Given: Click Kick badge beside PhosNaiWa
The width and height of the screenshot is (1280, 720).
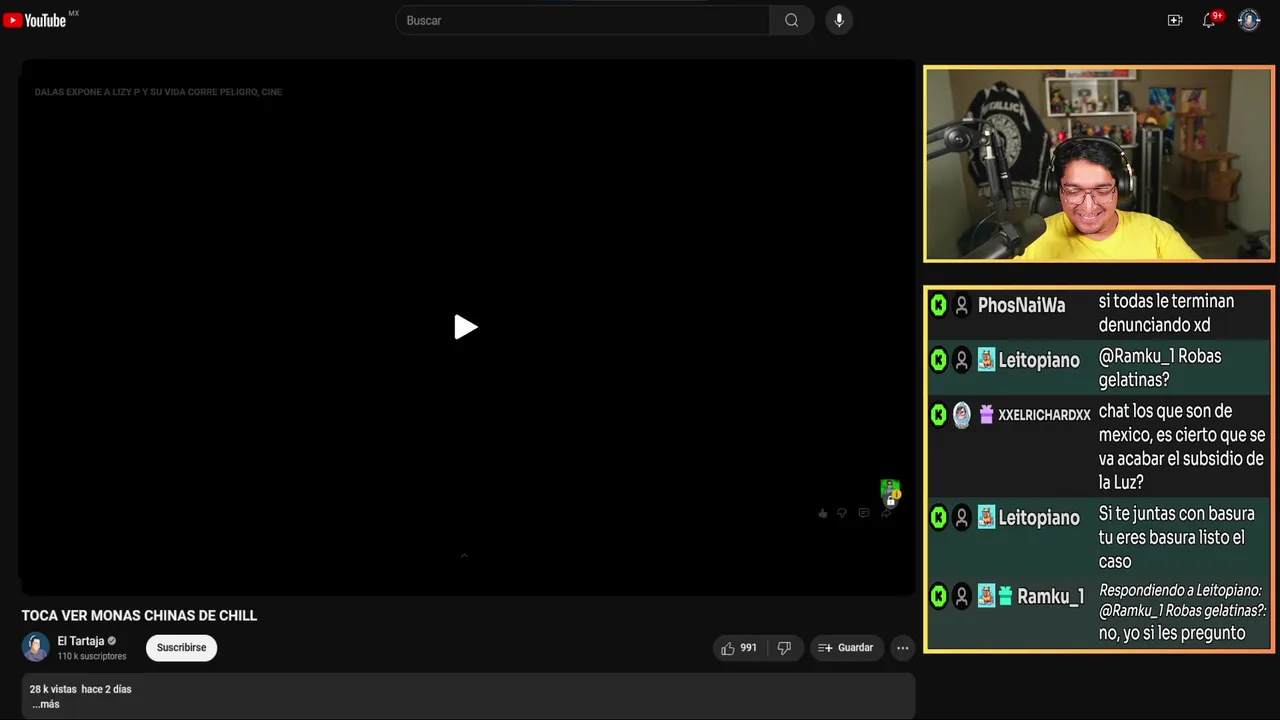Looking at the screenshot, I should [938, 305].
